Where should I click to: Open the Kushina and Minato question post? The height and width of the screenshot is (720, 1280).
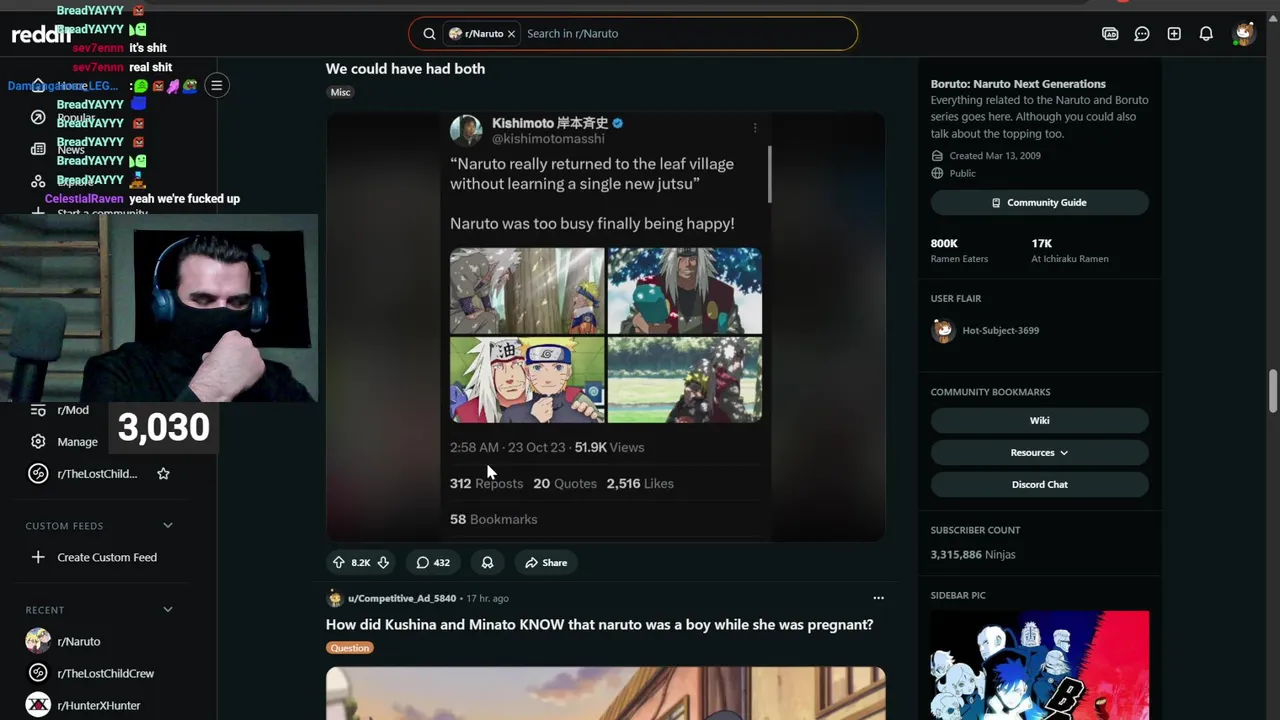click(599, 624)
